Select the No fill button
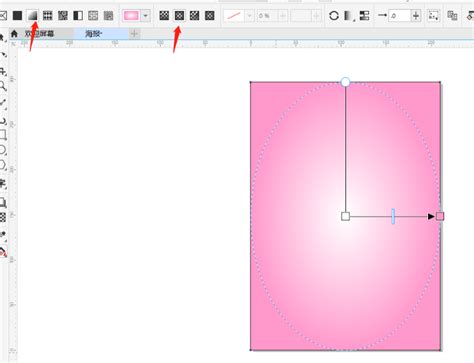 [x=3, y=15]
